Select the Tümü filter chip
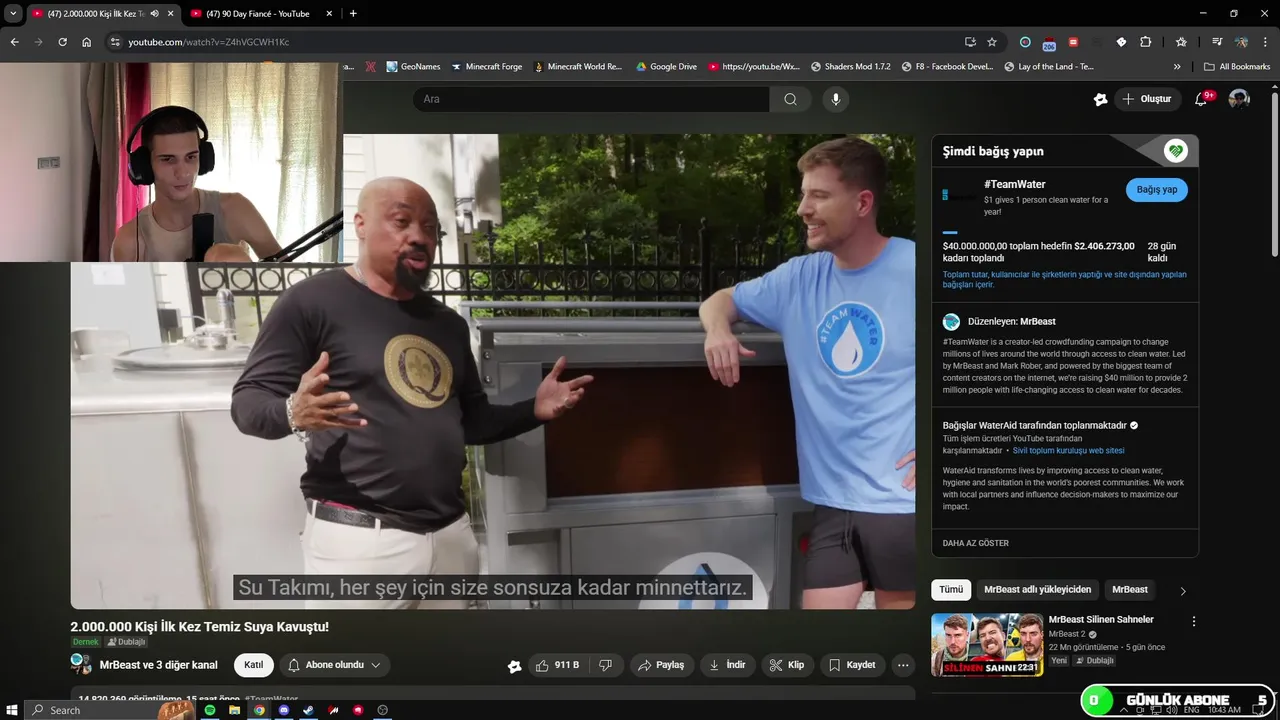The image size is (1280, 720). pos(951,590)
